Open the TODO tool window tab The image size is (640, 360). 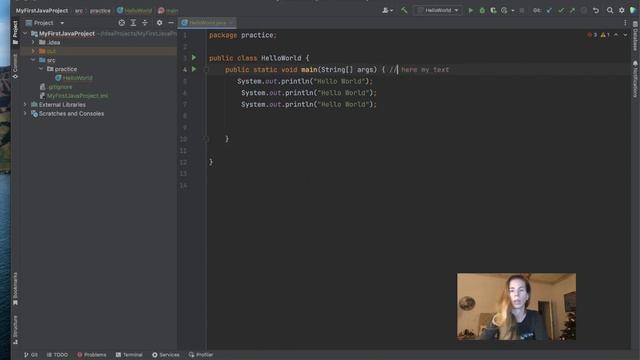[57, 355]
